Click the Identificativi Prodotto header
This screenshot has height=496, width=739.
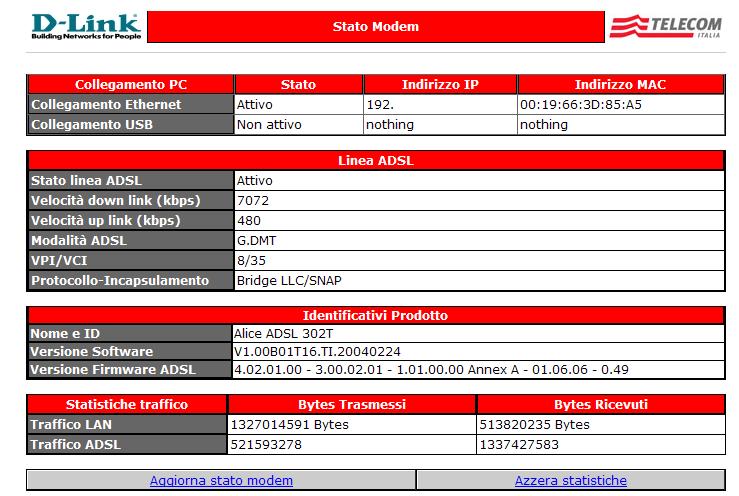click(375, 315)
